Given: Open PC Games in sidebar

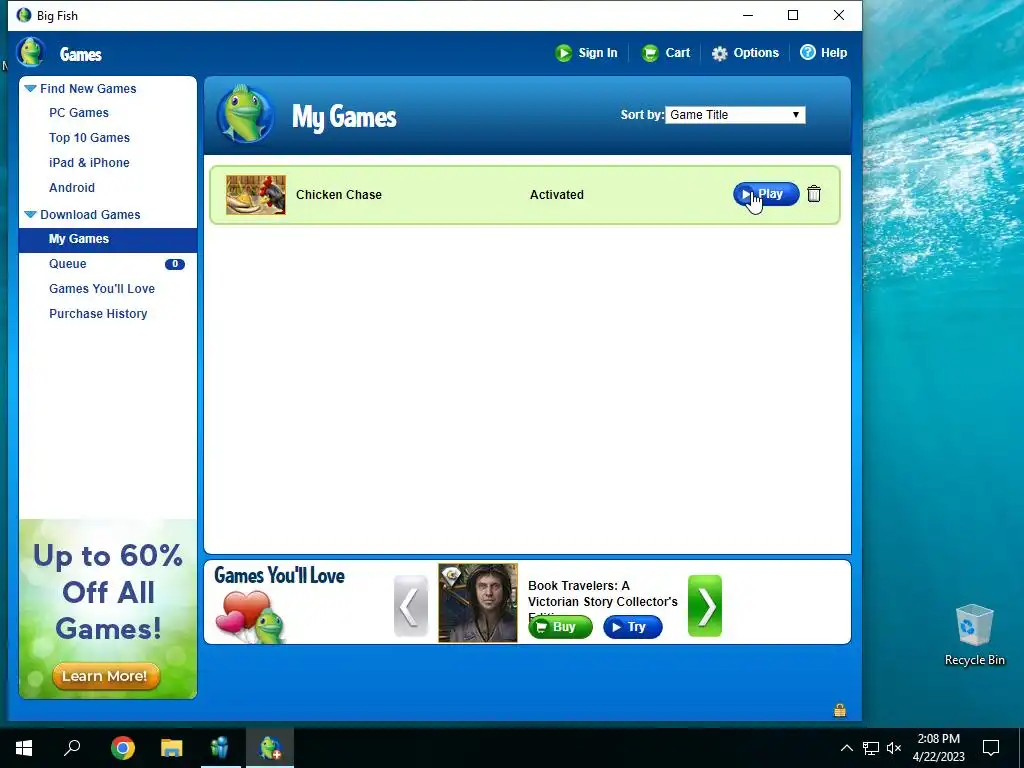Looking at the screenshot, I should [79, 113].
